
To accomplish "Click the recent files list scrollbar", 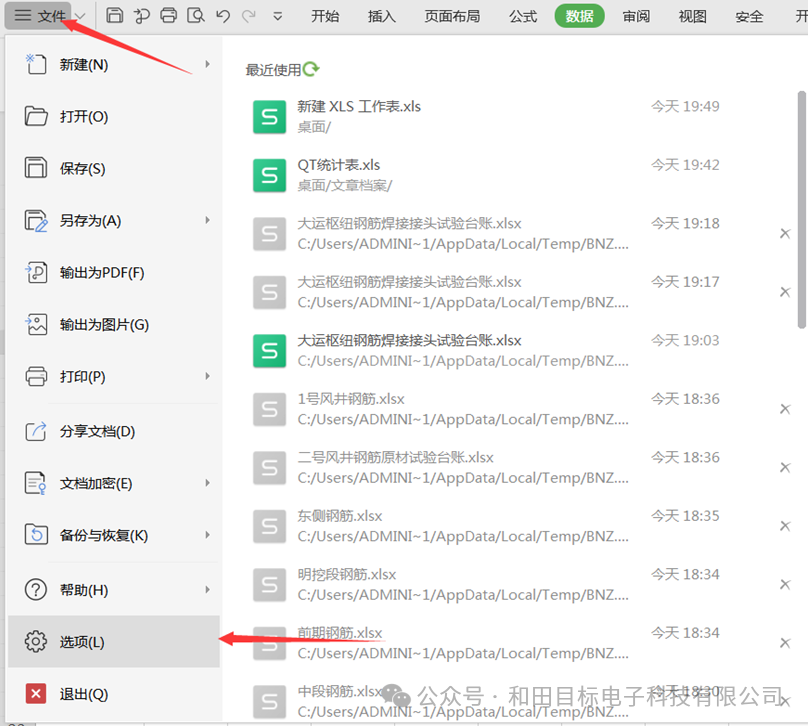I will click(x=801, y=210).
